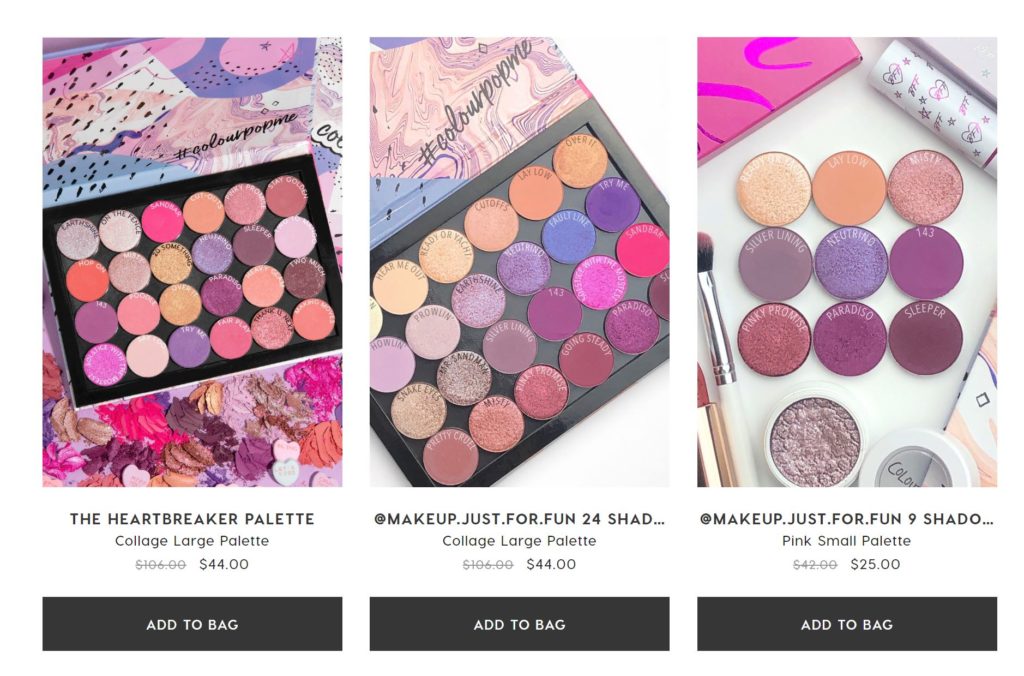Click the Heartbreaker Palette product image
Screen dimensions: 1024x676
click(x=192, y=262)
